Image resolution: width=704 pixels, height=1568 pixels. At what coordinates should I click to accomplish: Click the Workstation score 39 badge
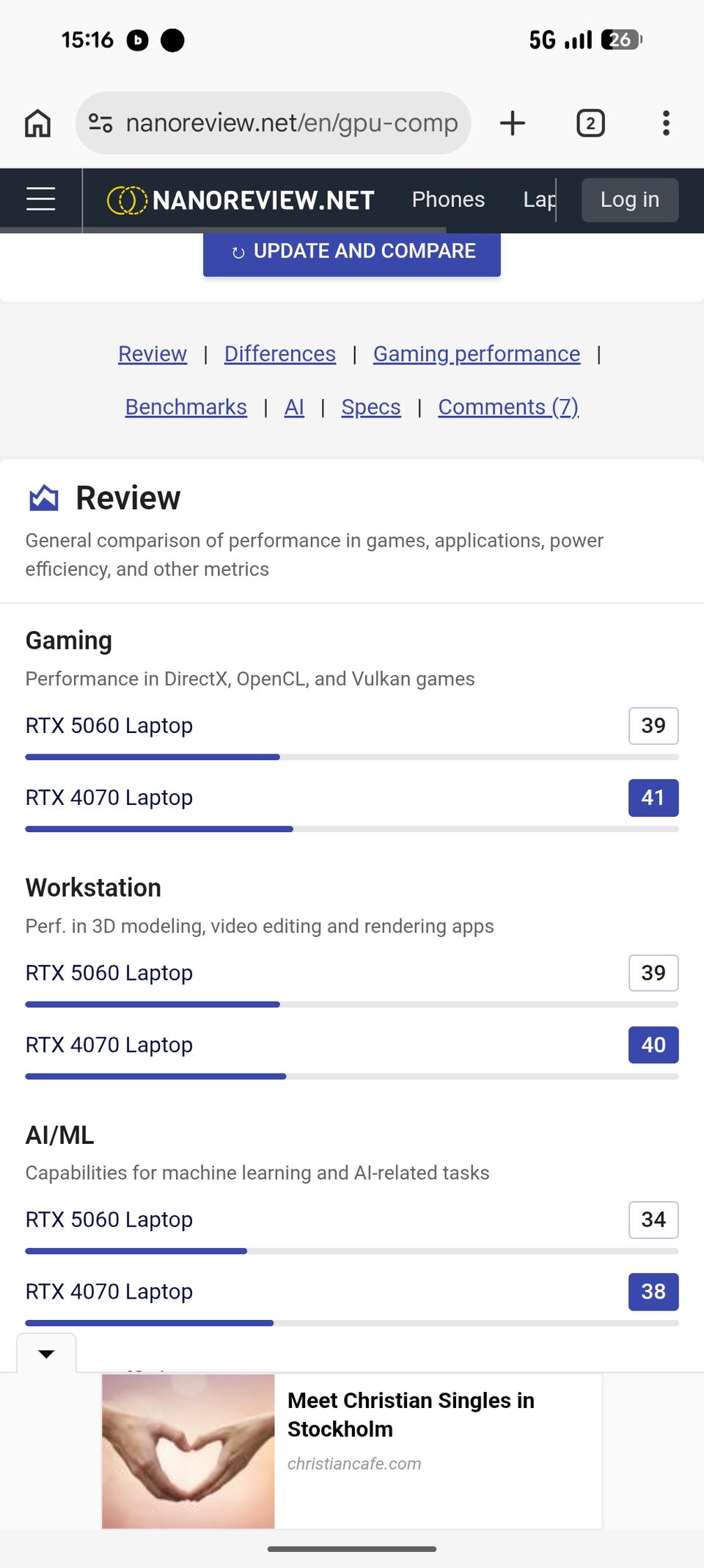tap(653, 973)
